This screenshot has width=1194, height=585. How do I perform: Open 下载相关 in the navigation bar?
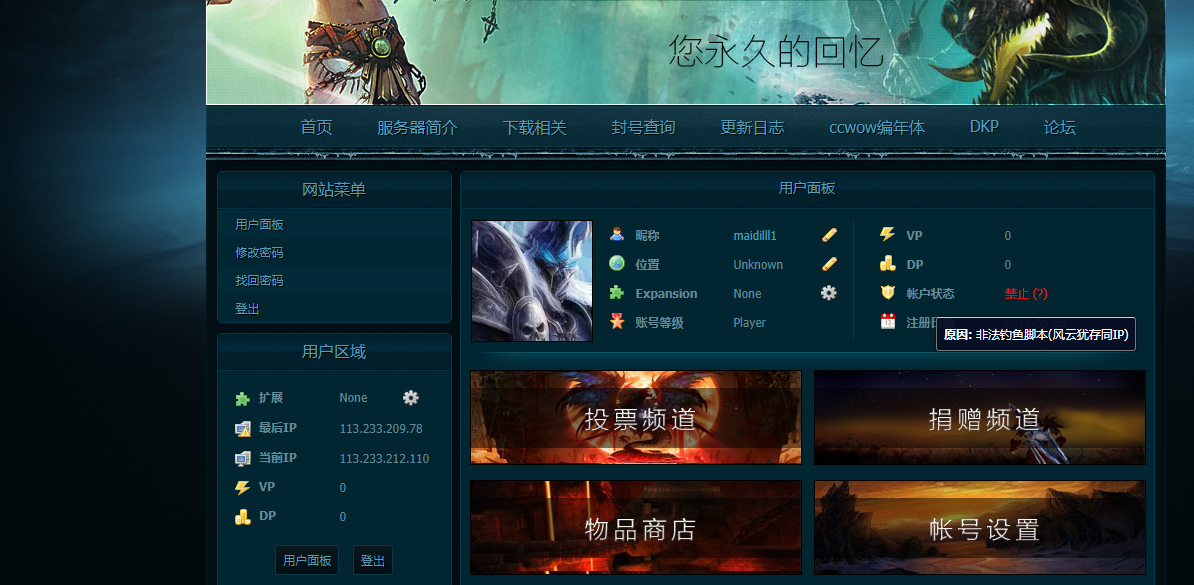tap(534, 128)
